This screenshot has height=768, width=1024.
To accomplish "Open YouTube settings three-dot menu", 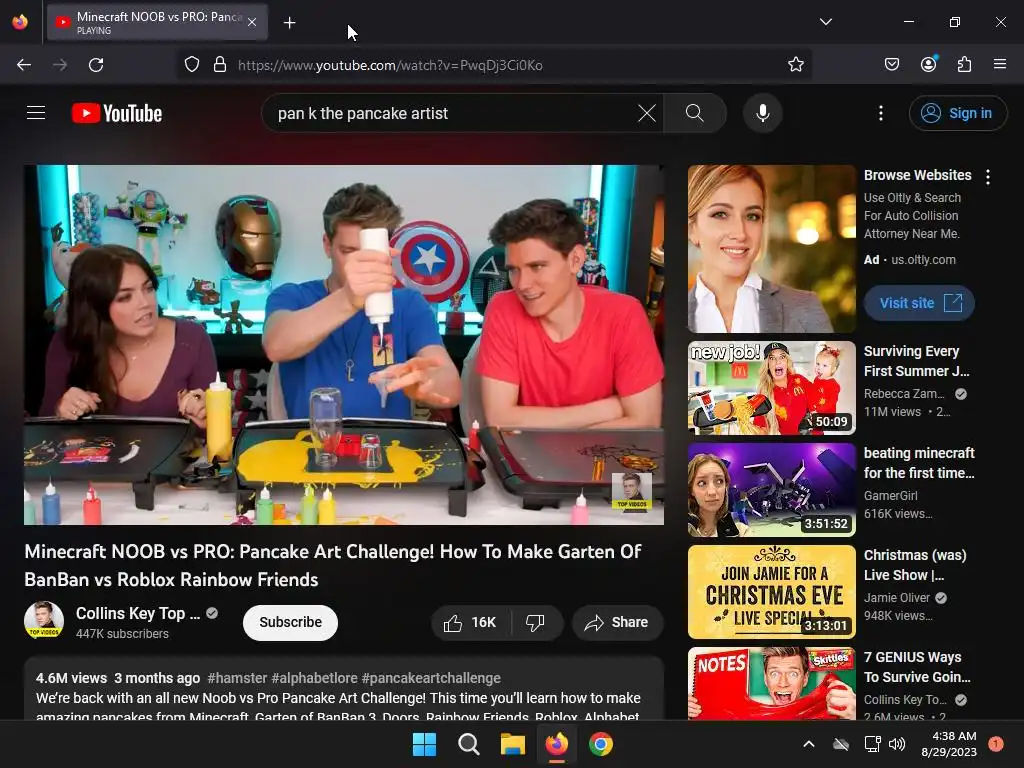I will coord(880,113).
